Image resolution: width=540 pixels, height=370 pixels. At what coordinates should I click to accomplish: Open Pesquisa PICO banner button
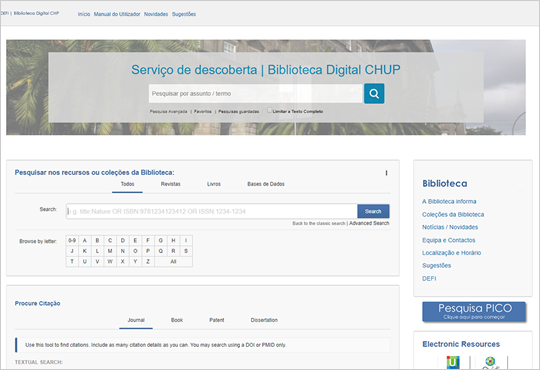(474, 312)
